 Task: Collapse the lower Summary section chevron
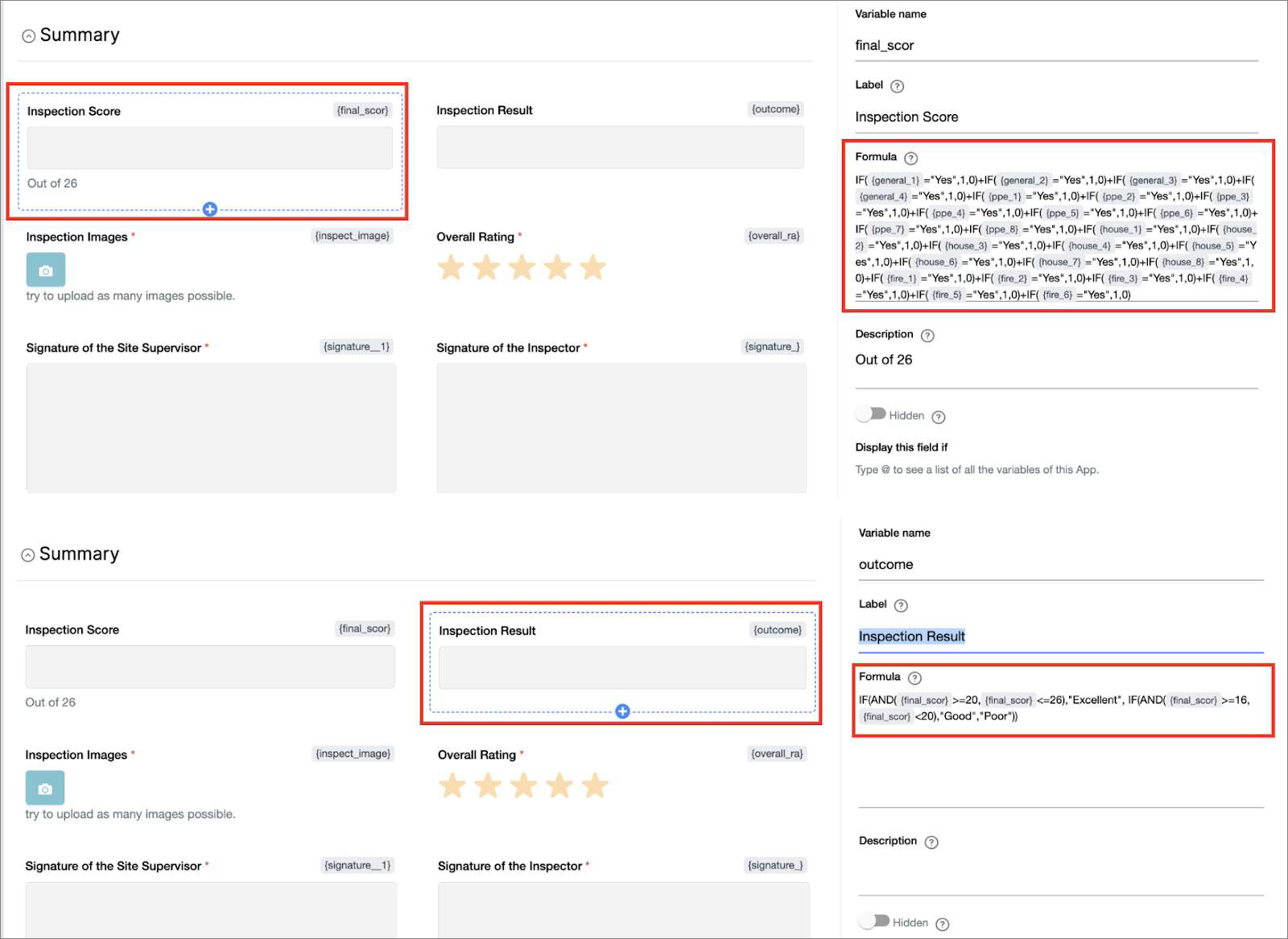click(x=28, y=555)
